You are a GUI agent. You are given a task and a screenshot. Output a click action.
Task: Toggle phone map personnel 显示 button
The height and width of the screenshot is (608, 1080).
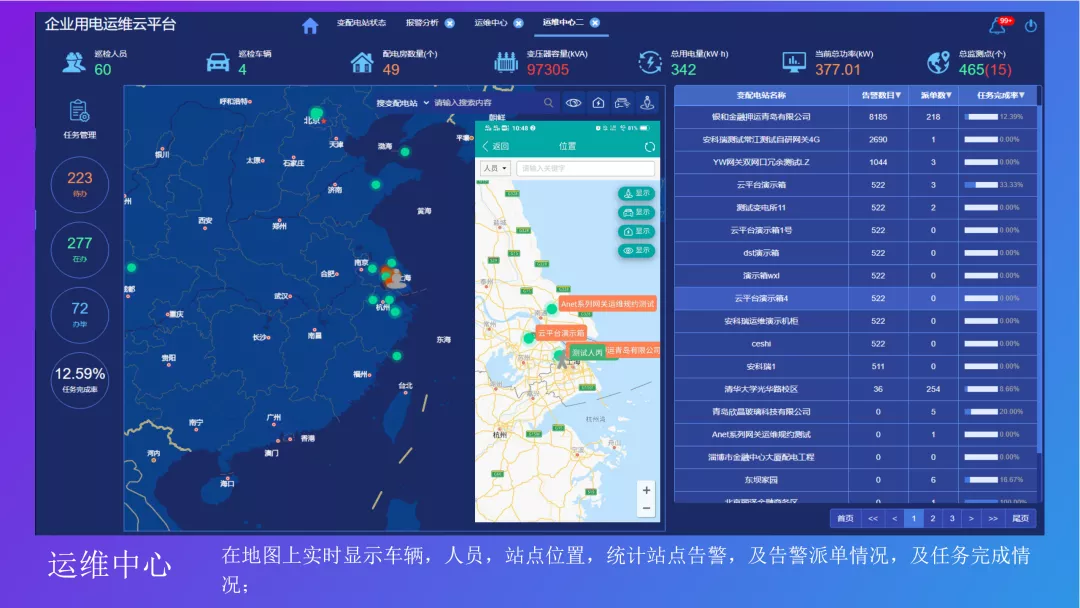(x=636, y=193)
